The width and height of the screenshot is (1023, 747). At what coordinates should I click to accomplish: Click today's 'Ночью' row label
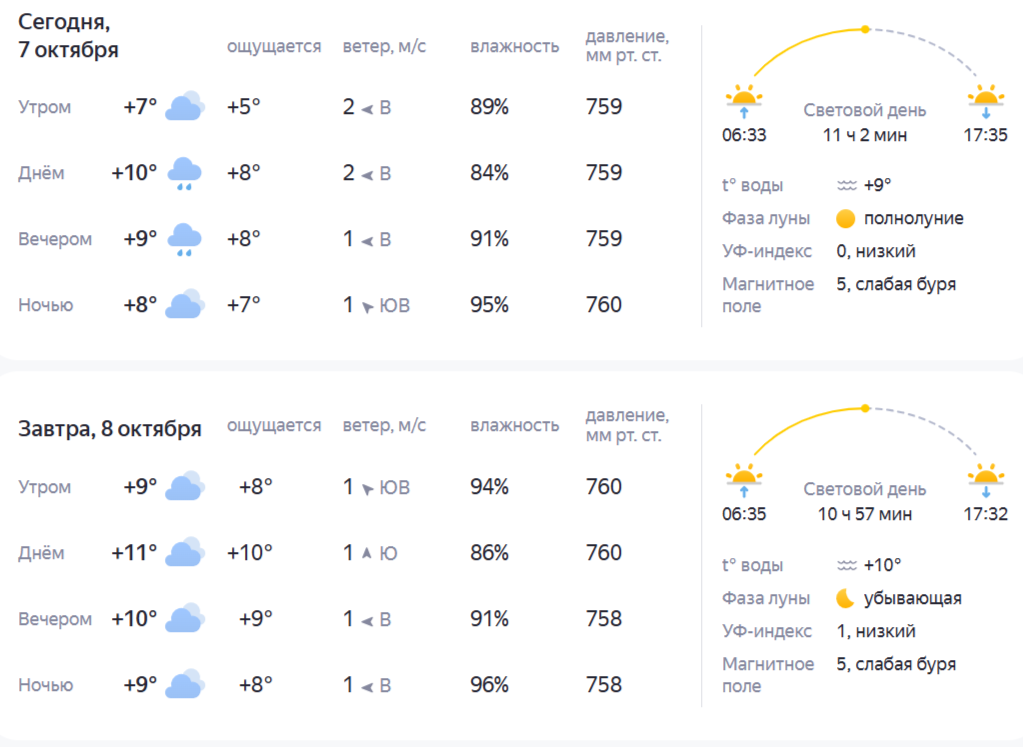(45, 305)
